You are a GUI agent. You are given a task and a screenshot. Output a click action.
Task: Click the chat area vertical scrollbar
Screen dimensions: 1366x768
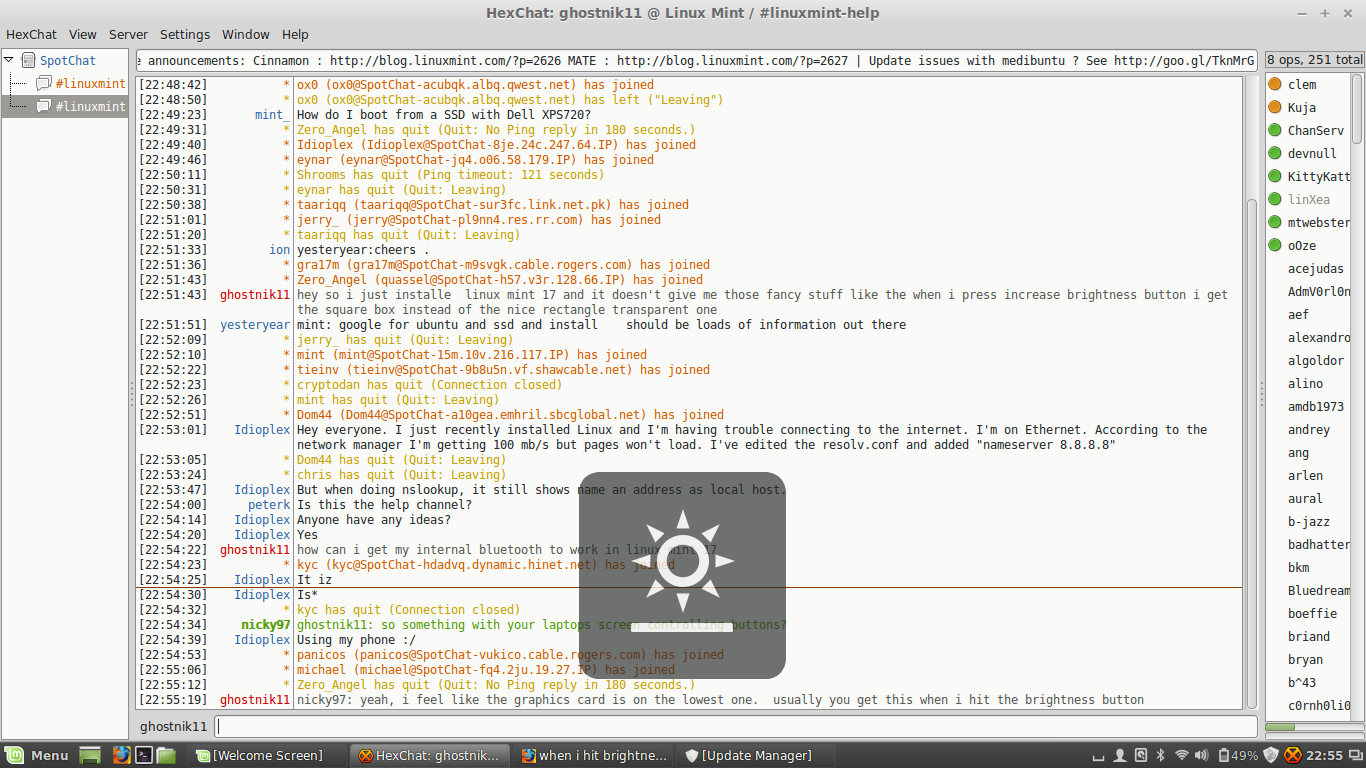[x=1251, y=455]
